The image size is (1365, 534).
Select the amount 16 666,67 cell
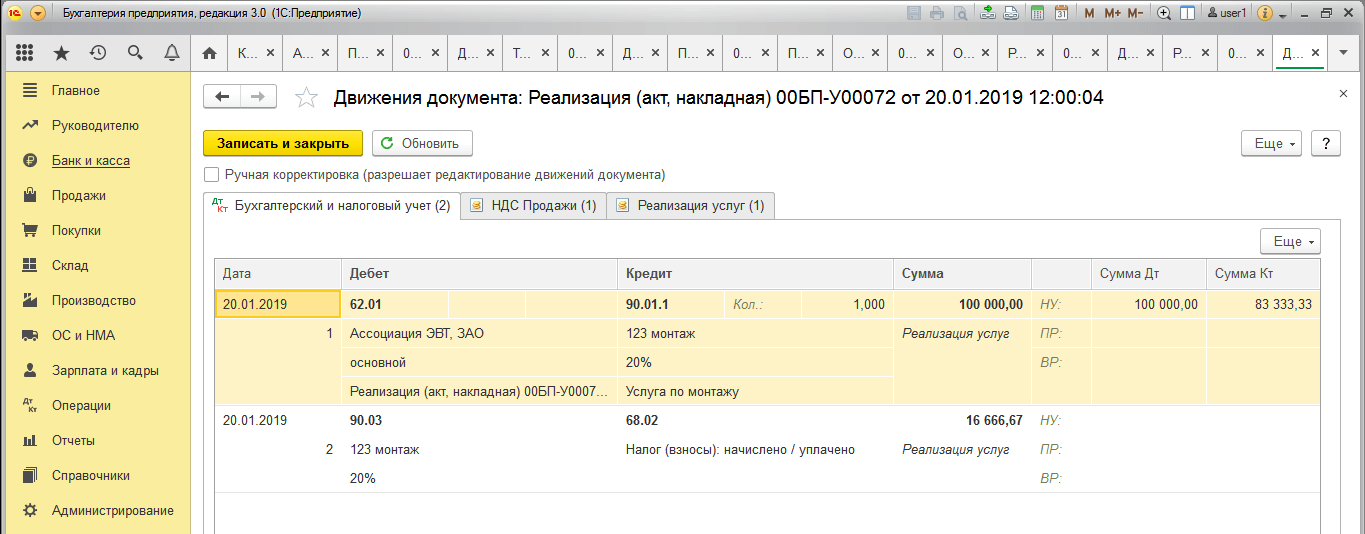962,421
